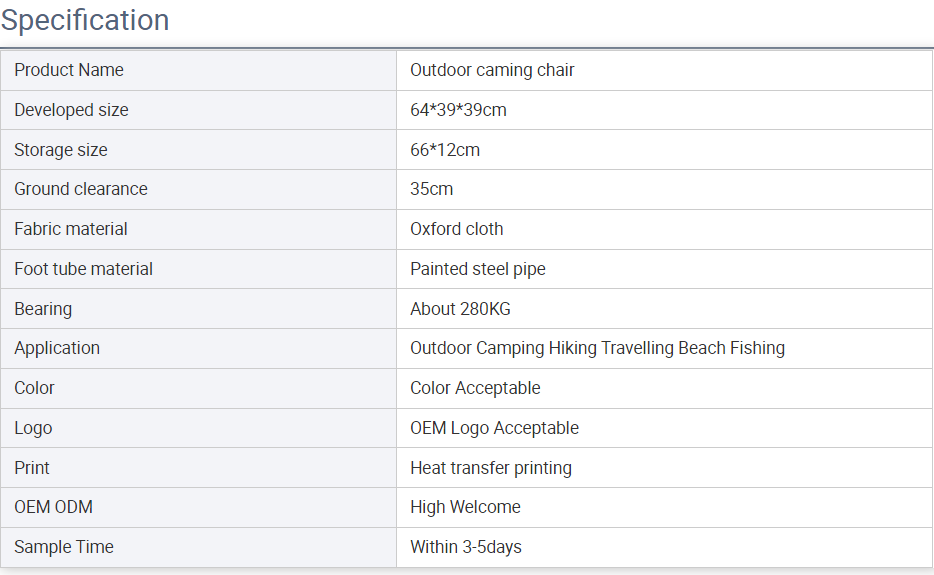Click the 35cm clearance value
Screen dimensions: 934x575
[x=431, y=189]
